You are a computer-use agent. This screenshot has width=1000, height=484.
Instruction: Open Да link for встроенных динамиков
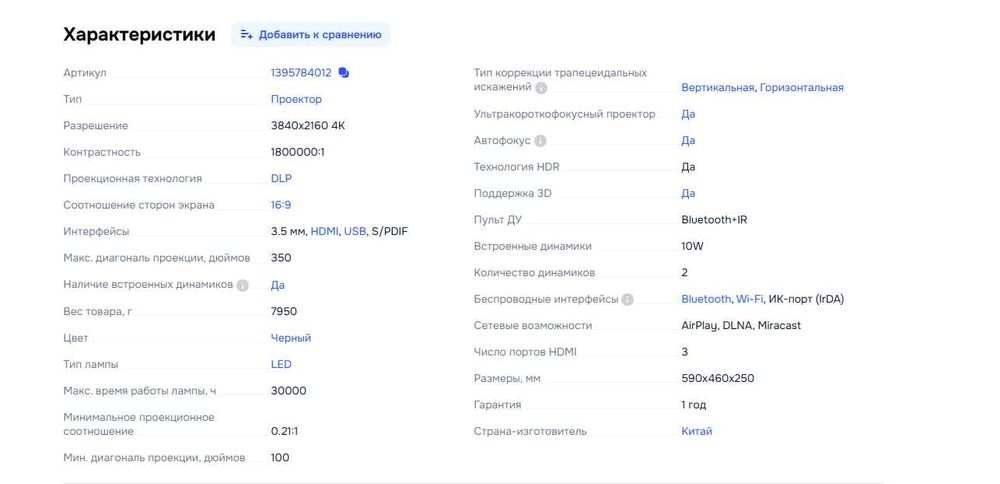[277, 285]
